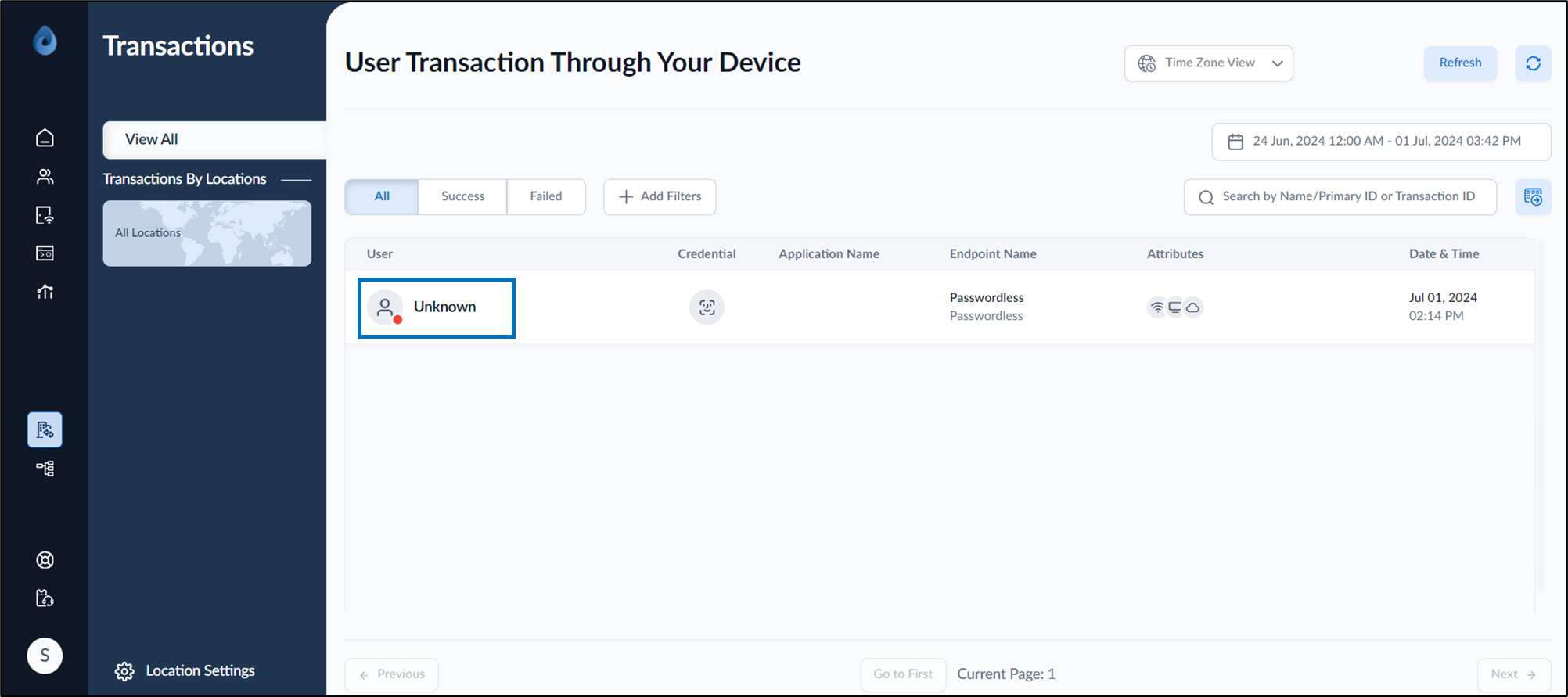Select the All transactions tab
Viewport: 1568px width, 697px height.
coord(382,196)
